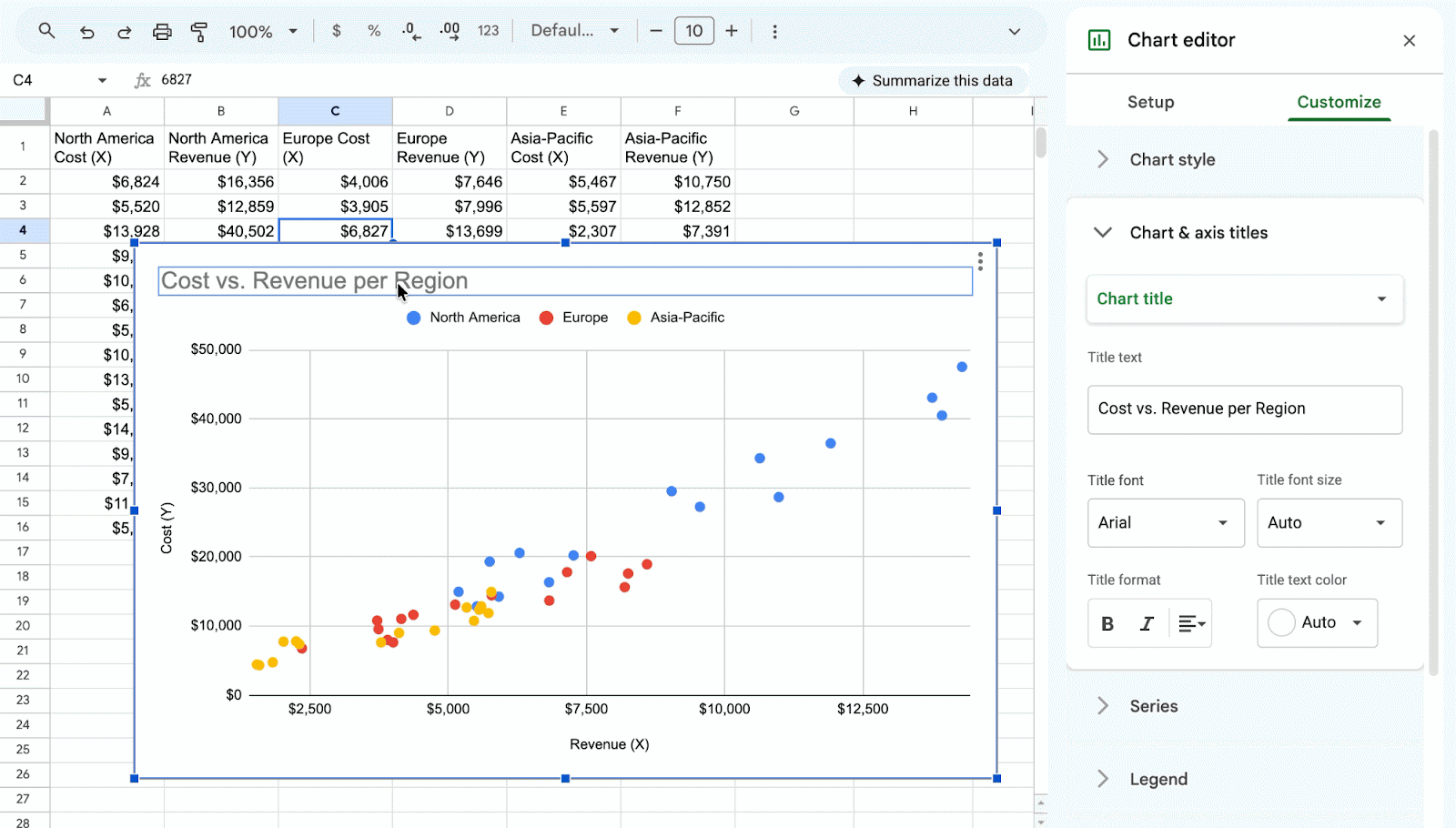The height and width of the screenshot is (828, 1456).
Task: Click the decrease decimal places icon
Action: (411, 31)
